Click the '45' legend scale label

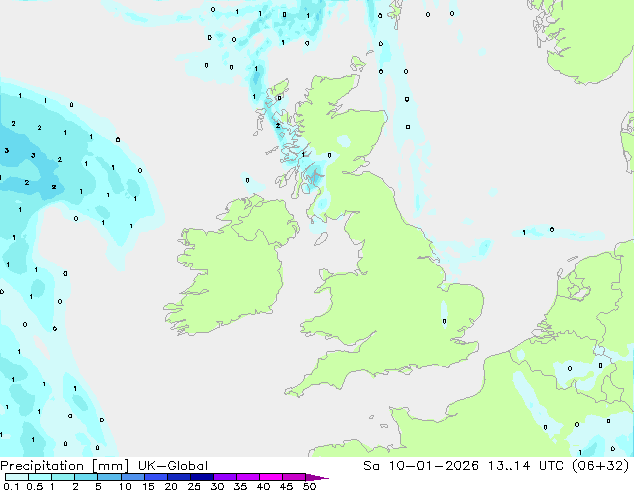tap(286, 486)
